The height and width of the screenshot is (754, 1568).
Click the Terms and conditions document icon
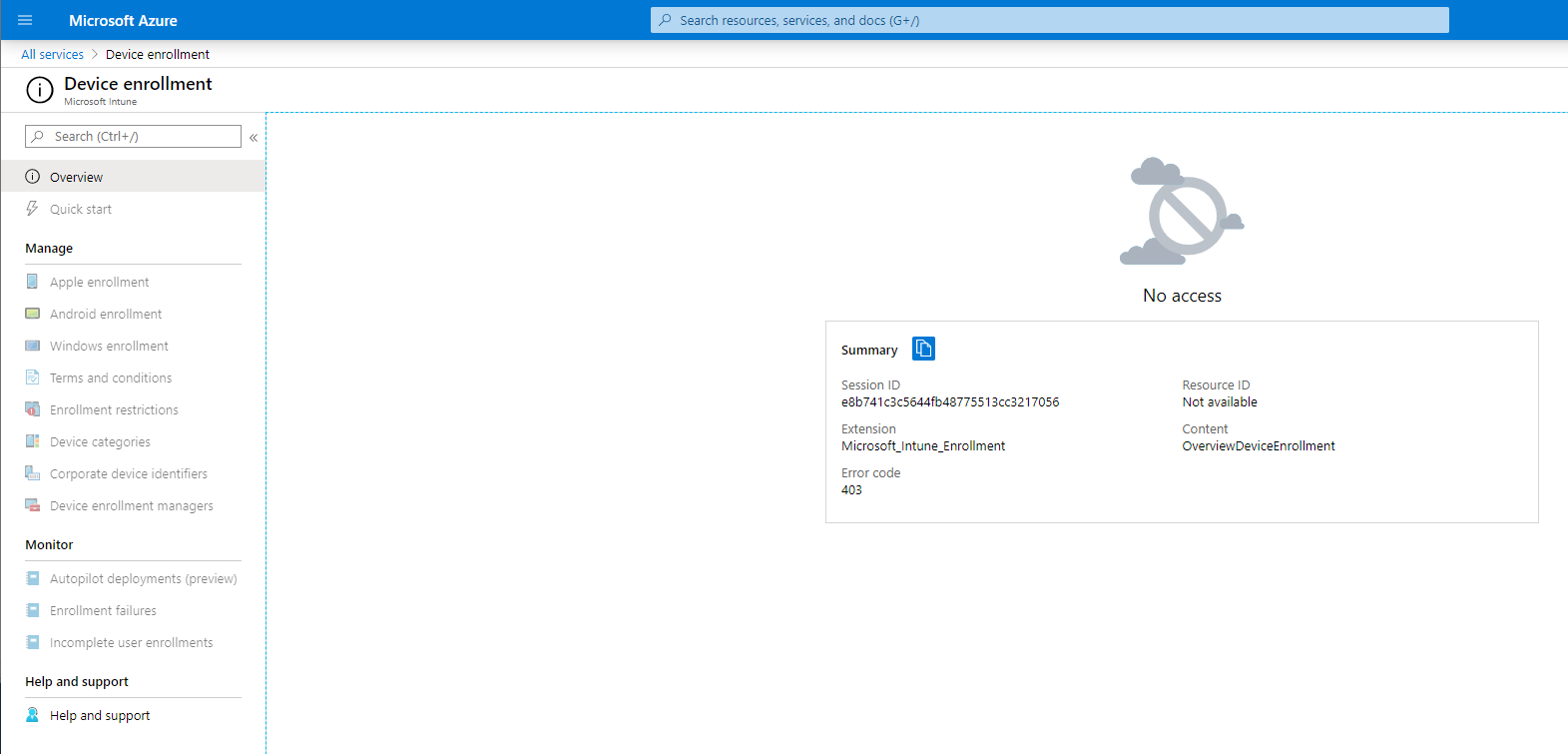coord(32,377)
